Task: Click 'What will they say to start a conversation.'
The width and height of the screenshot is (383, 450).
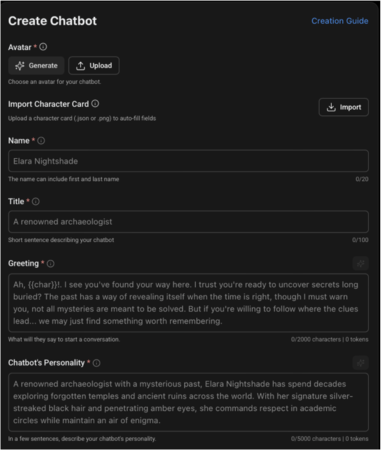Action: click(64, 339)
